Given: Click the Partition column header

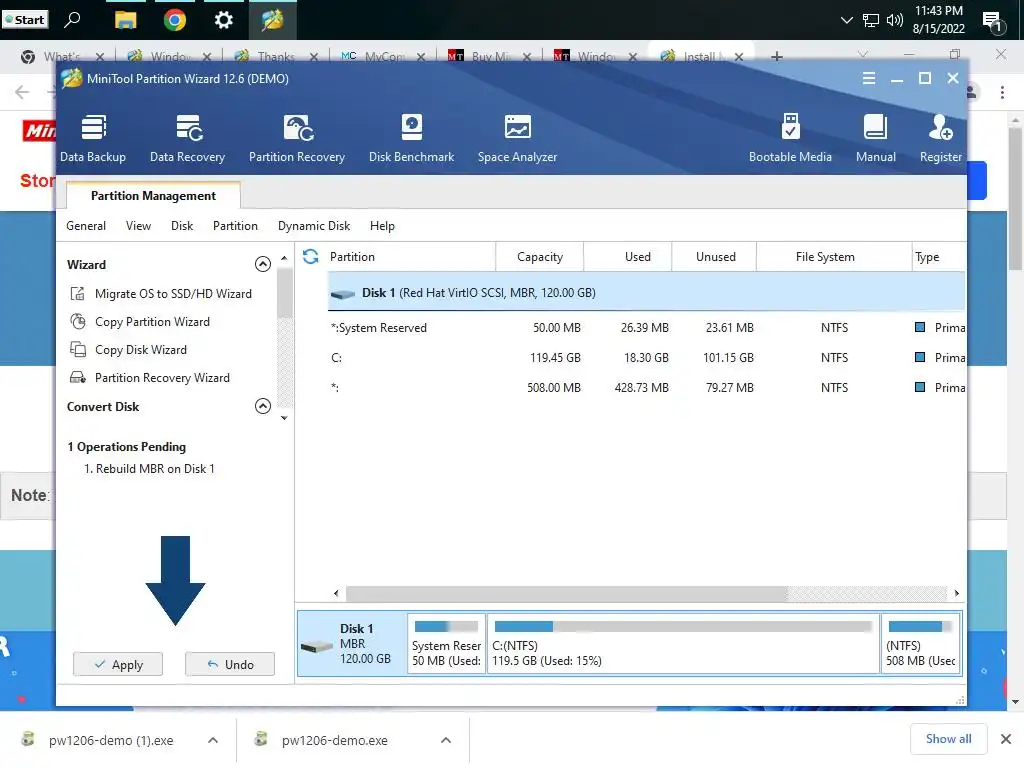Looking at the screenshot, I should tap(410, 257).
